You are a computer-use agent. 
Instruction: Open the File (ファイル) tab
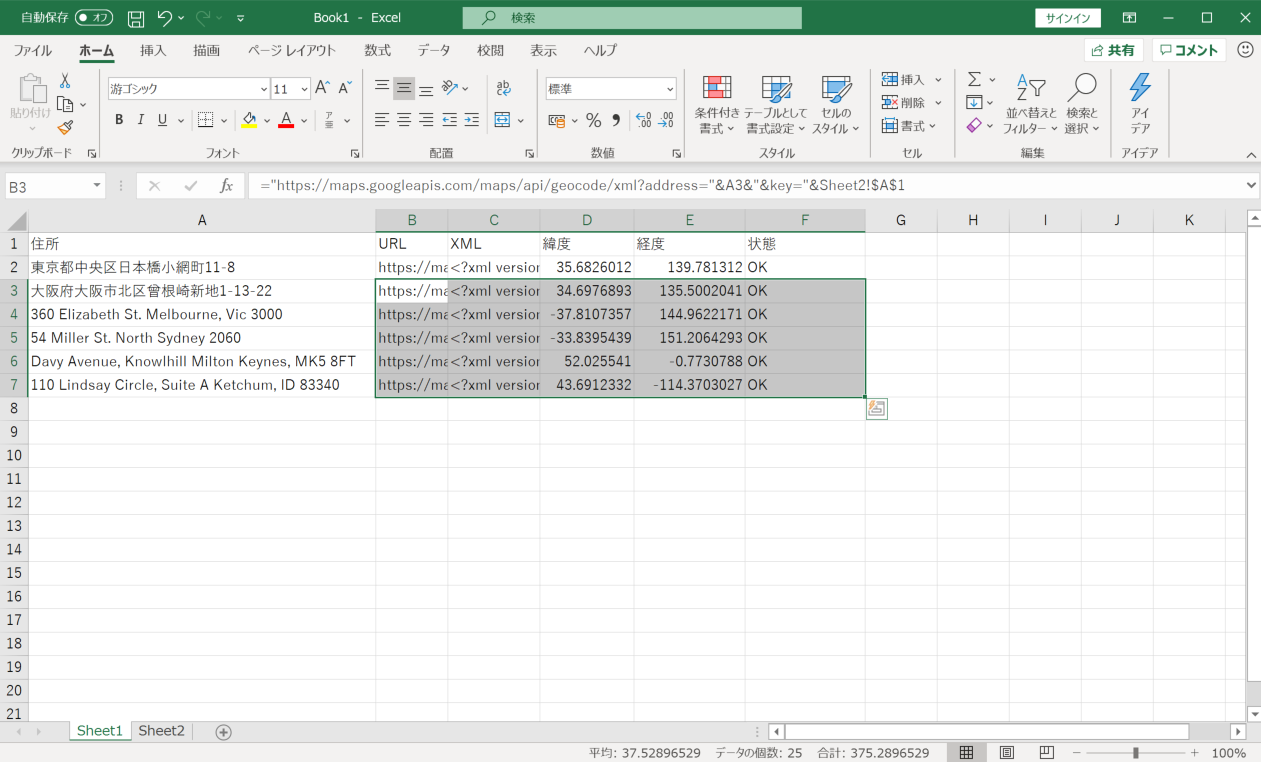click(33, 50)
